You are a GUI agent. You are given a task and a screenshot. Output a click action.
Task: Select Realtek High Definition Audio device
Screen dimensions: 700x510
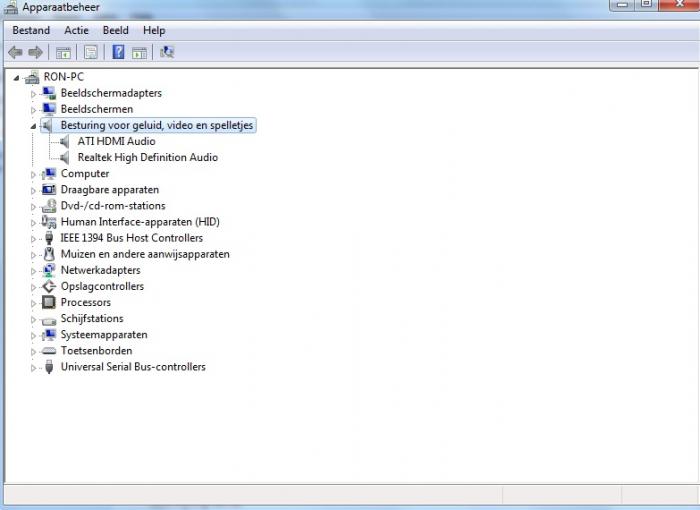(148, 157)
